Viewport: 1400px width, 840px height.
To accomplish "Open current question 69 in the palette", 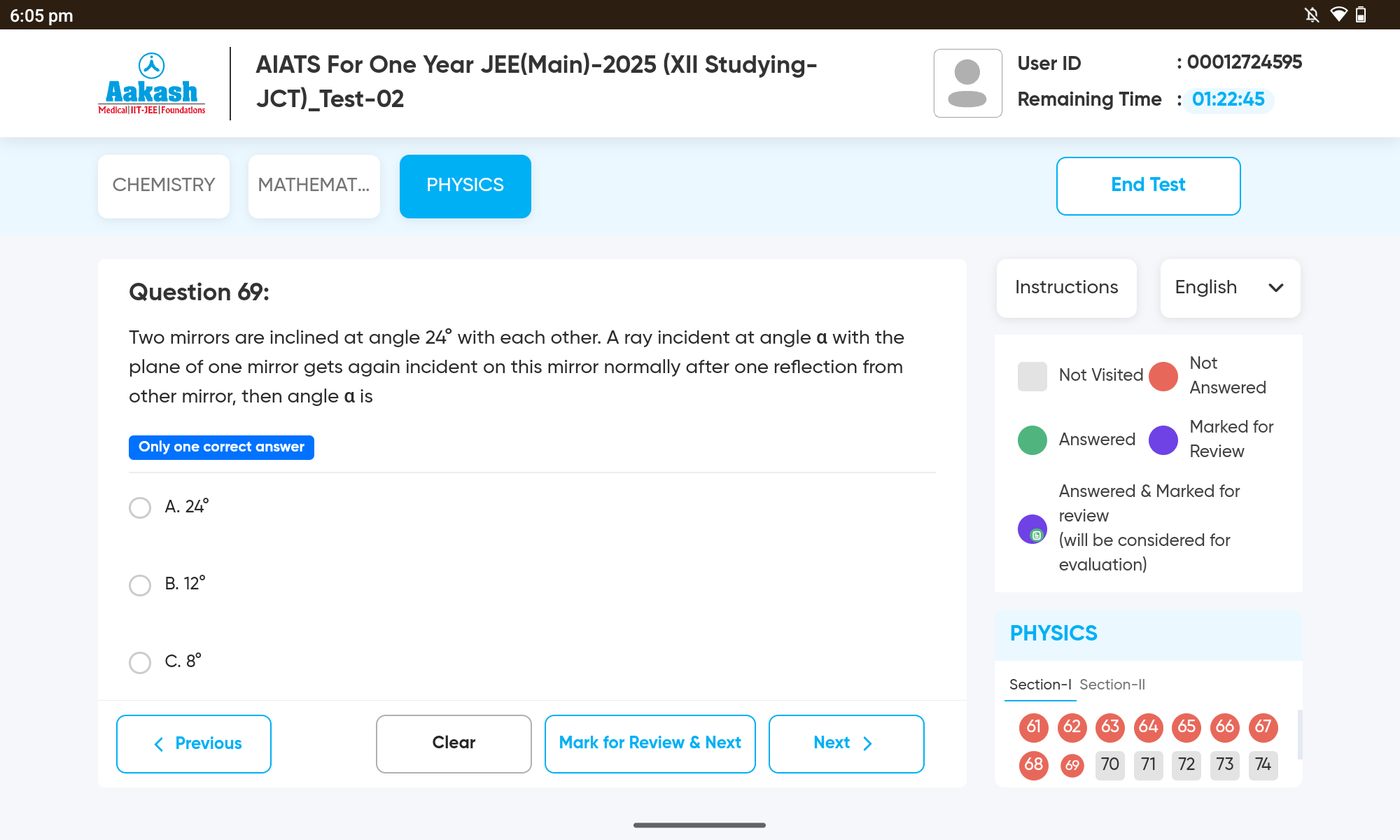I will click(1072, 765).
